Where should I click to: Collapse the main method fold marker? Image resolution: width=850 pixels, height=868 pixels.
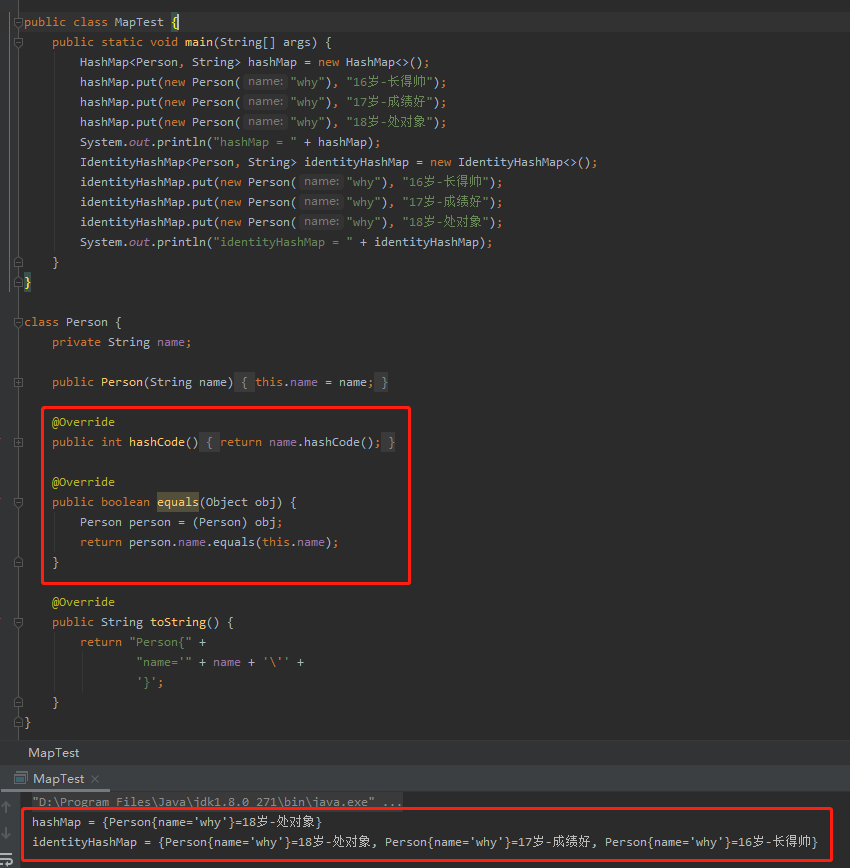point(18,42)
